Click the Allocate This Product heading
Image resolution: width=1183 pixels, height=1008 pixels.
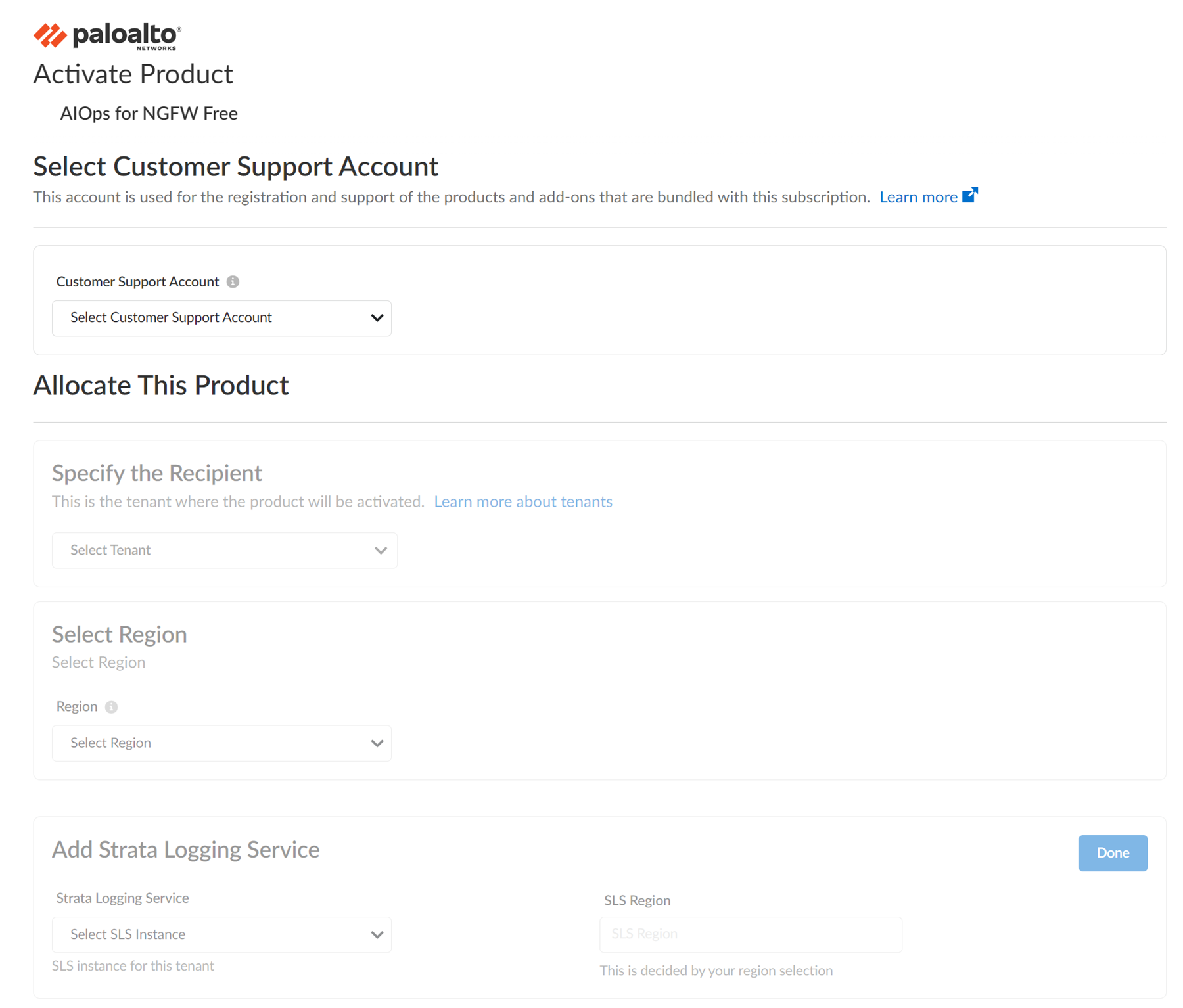pyautogui.click(x=161, y=386)
